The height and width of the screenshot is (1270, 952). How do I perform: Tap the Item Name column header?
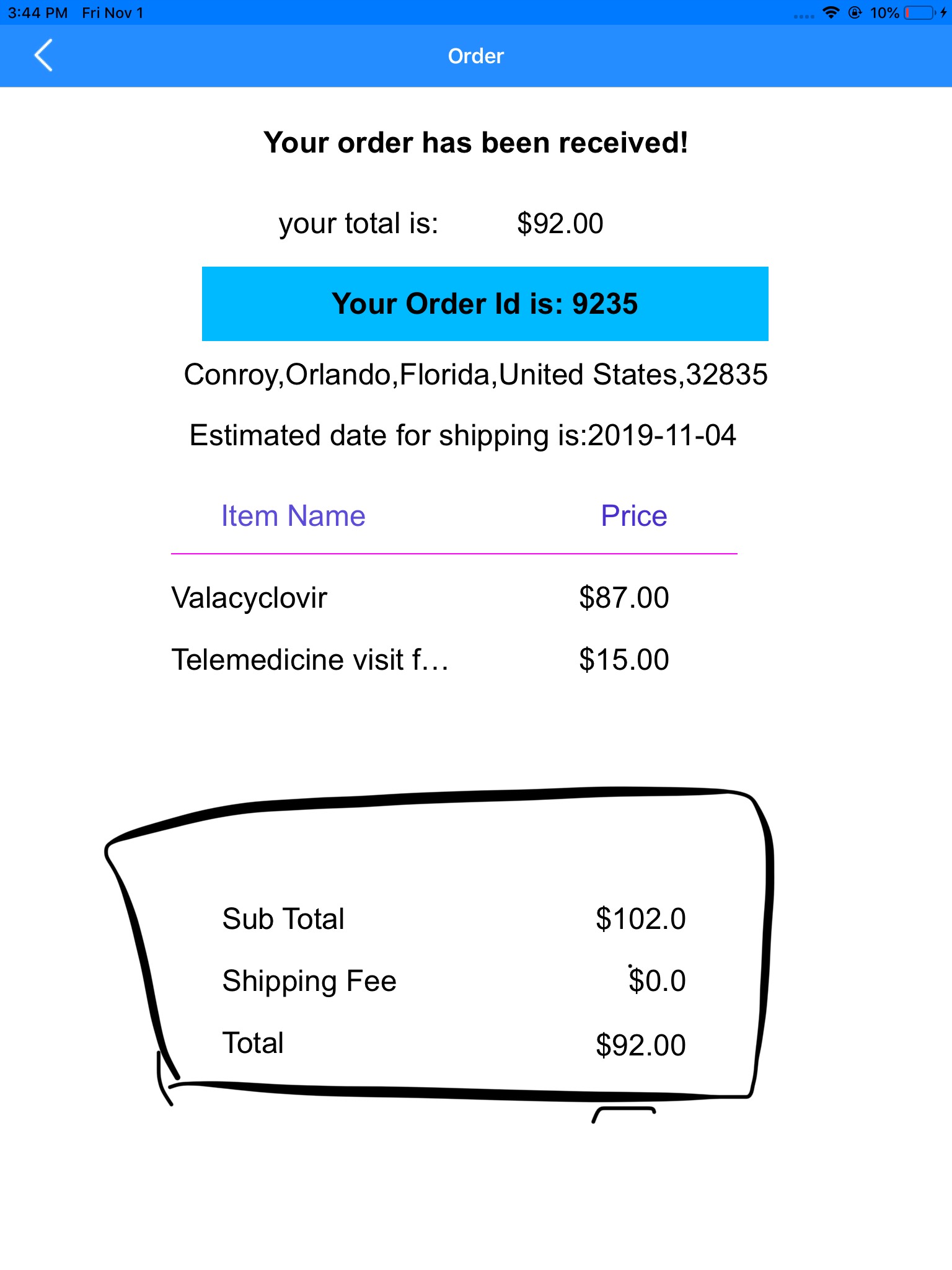(x=293, y=516)
